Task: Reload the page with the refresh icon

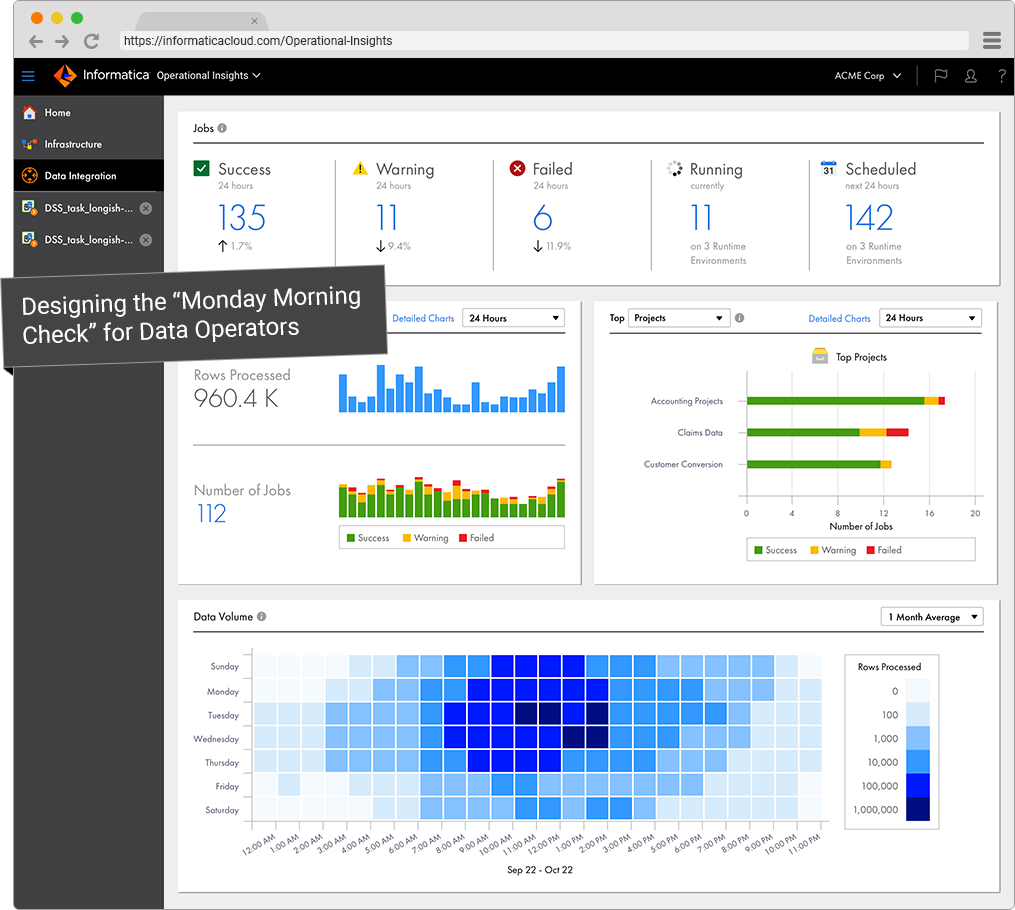Action: click(x=91, y=41)
